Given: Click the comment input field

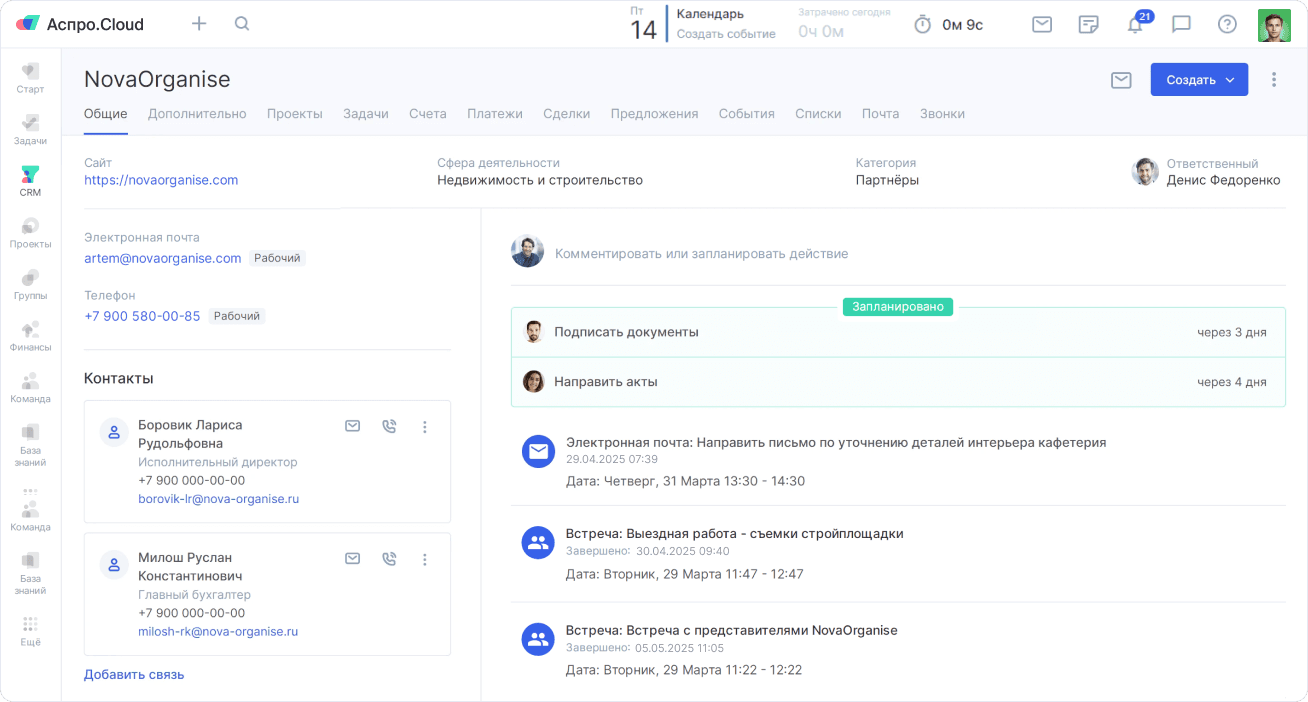Looking at the screenshot, I should pos(700,254).
